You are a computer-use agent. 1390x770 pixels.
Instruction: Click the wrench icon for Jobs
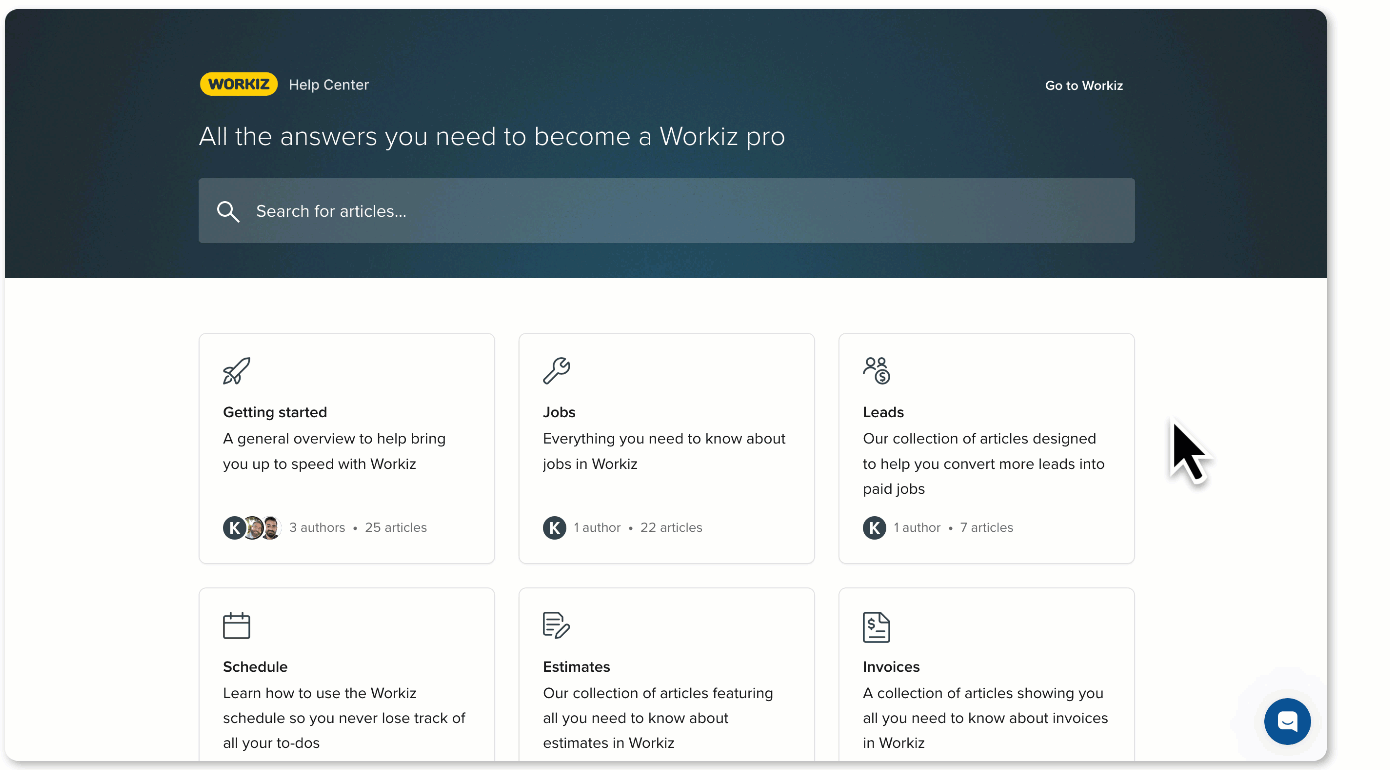coord(556,371)
